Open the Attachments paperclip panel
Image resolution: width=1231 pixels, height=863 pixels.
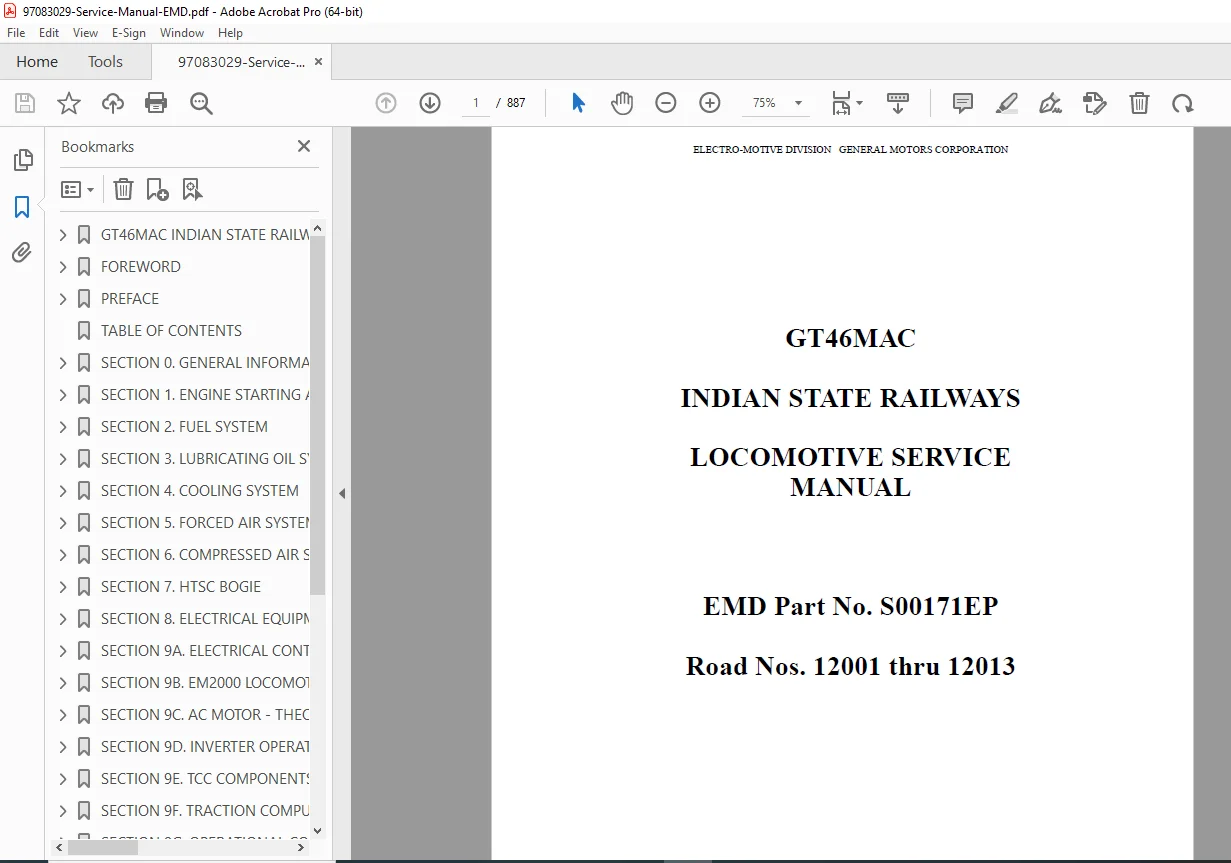(x=22, y=252)
